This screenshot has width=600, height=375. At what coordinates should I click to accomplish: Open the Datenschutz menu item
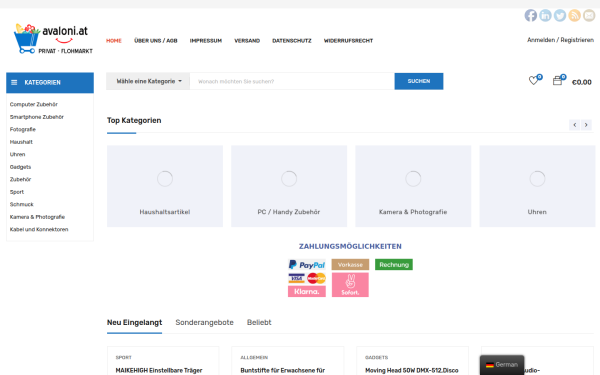click(x=292, y=41)
